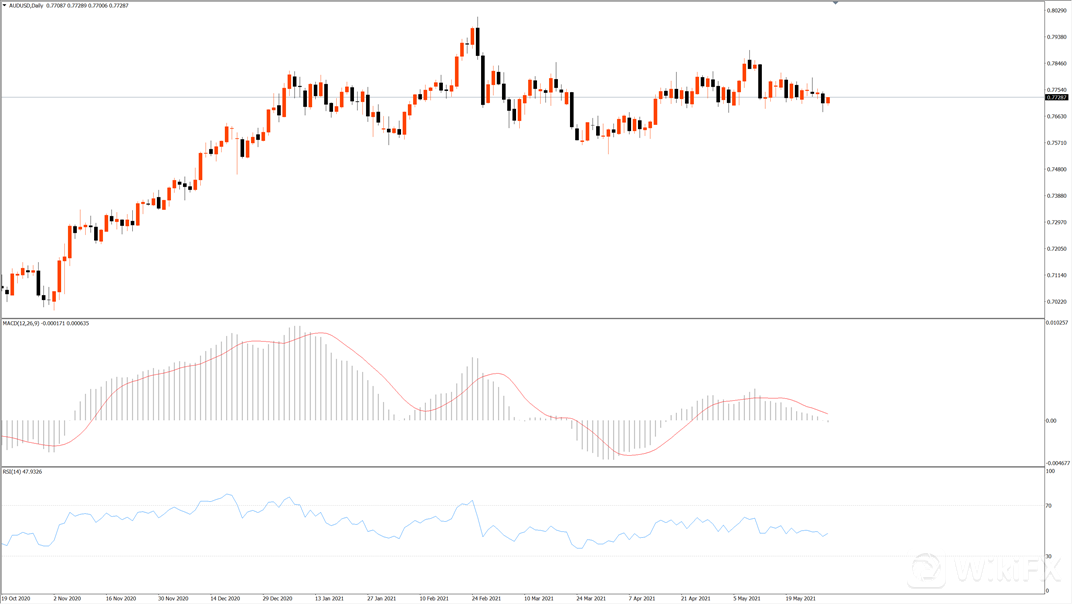
Task: Click the RSI 30 level scale label
Action: pos(1050,556)
